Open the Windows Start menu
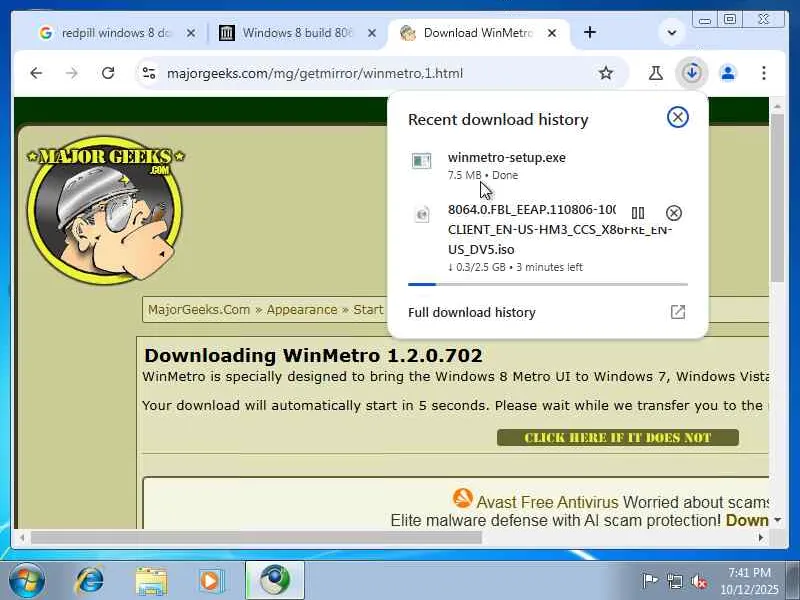The width and height of the screenshot is (800, 600). pyautogui.click(x=26, y=581)
